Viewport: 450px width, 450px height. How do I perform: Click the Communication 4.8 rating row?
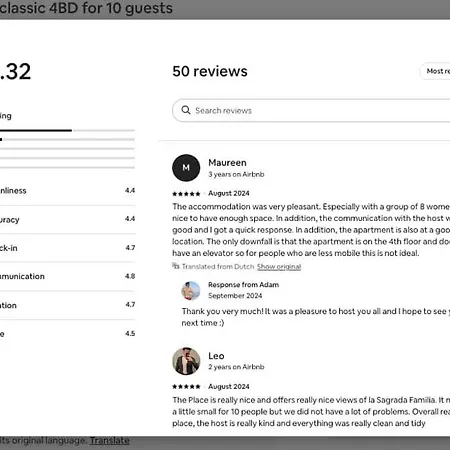coord(67,276)
